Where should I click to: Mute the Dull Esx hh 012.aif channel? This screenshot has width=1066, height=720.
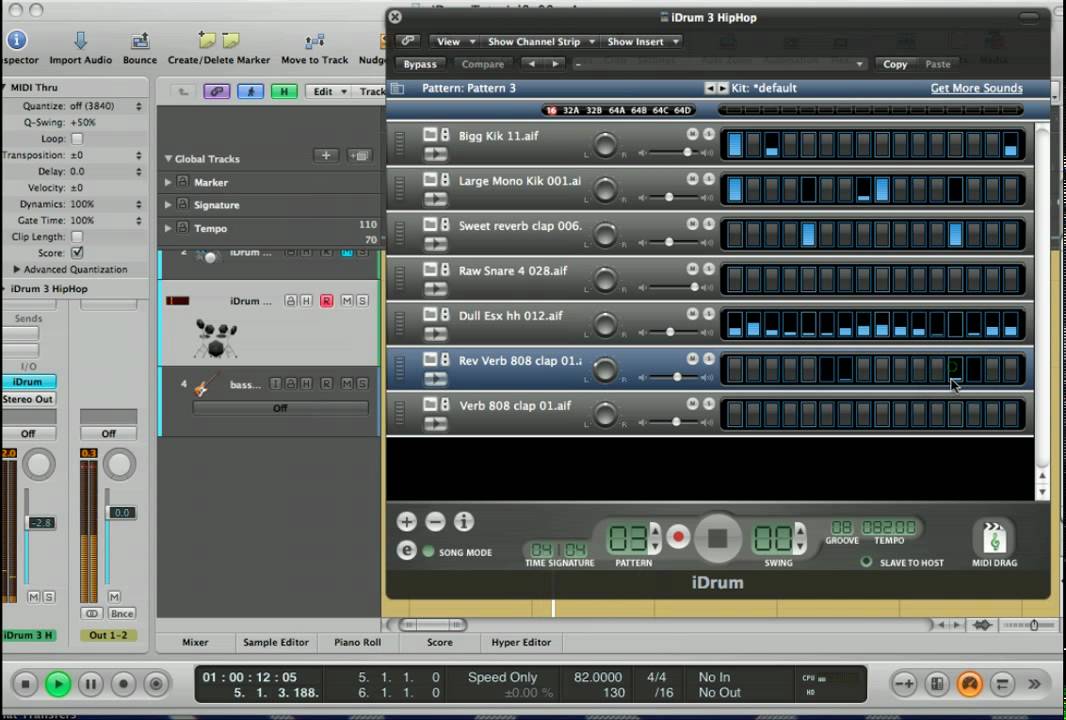coord(692,313)
